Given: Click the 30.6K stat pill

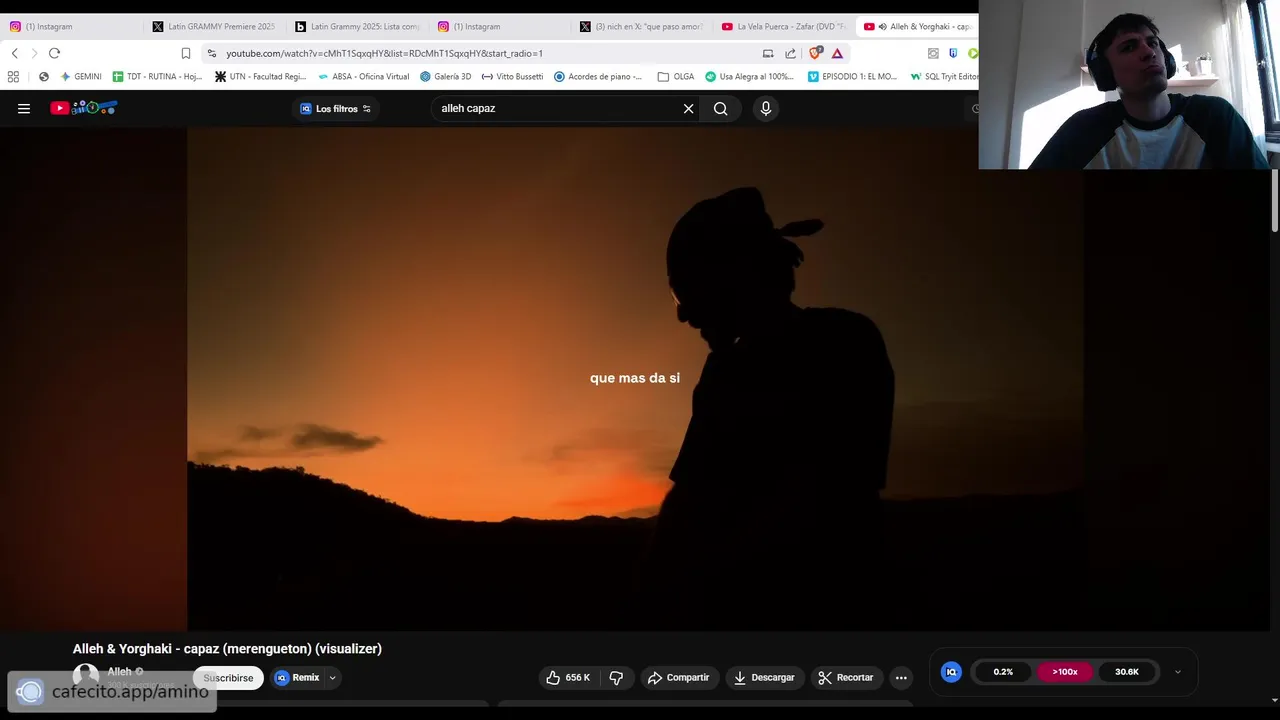Looking at the screenshot, I should [x=1127, y=672].
